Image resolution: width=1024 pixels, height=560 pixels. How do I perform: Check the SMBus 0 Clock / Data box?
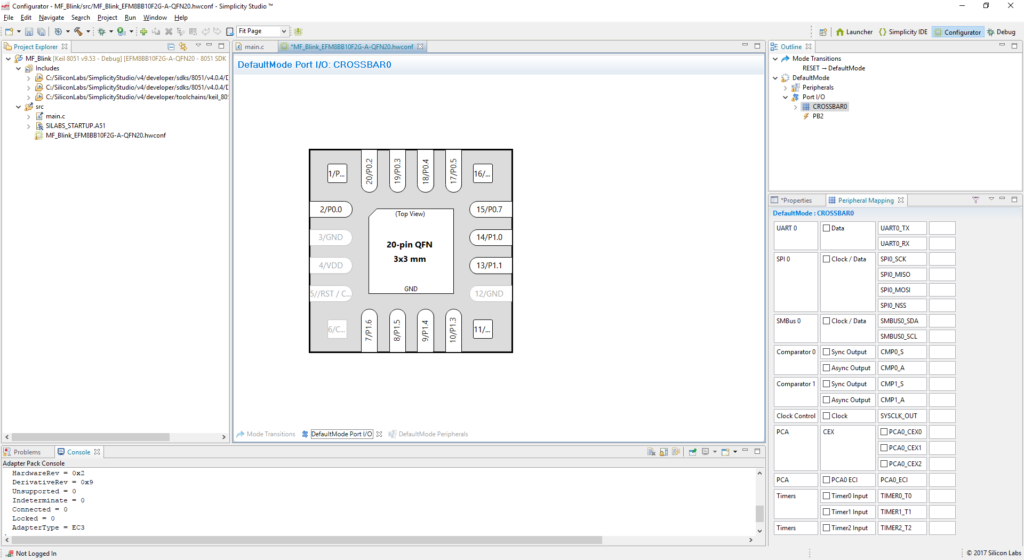pyautogui.click(x=826, y=321)
